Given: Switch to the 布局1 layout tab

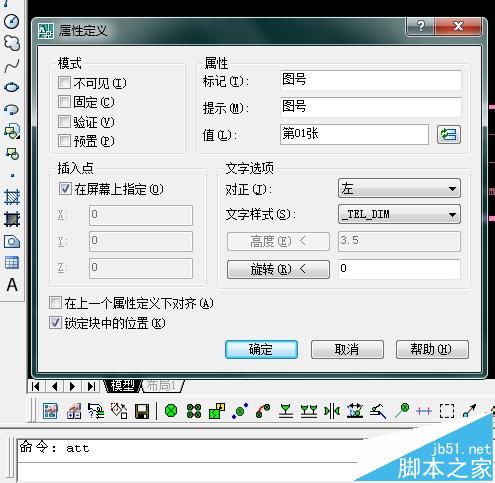Looking at the screenshot, I should click(x=162, y=386).
